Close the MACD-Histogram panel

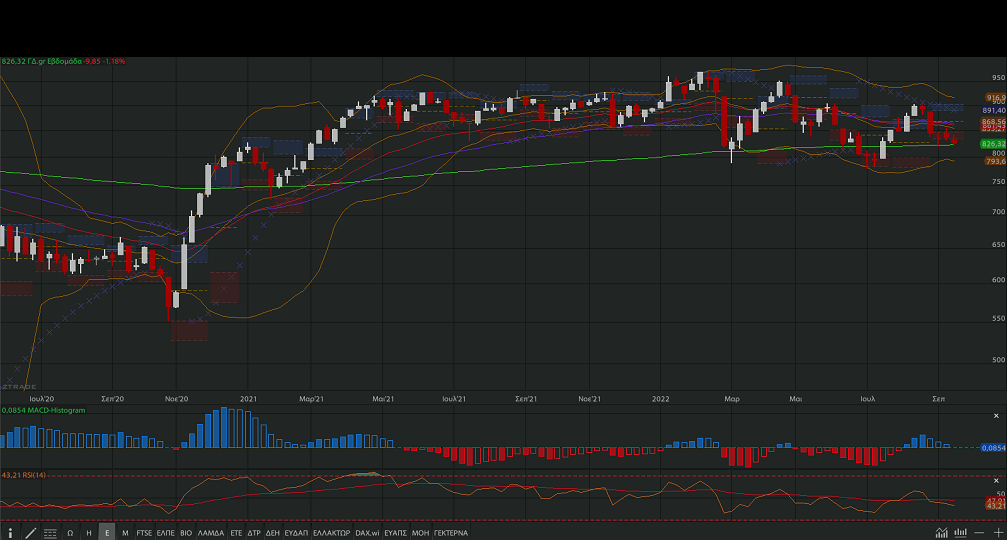[x=997, y=416]
